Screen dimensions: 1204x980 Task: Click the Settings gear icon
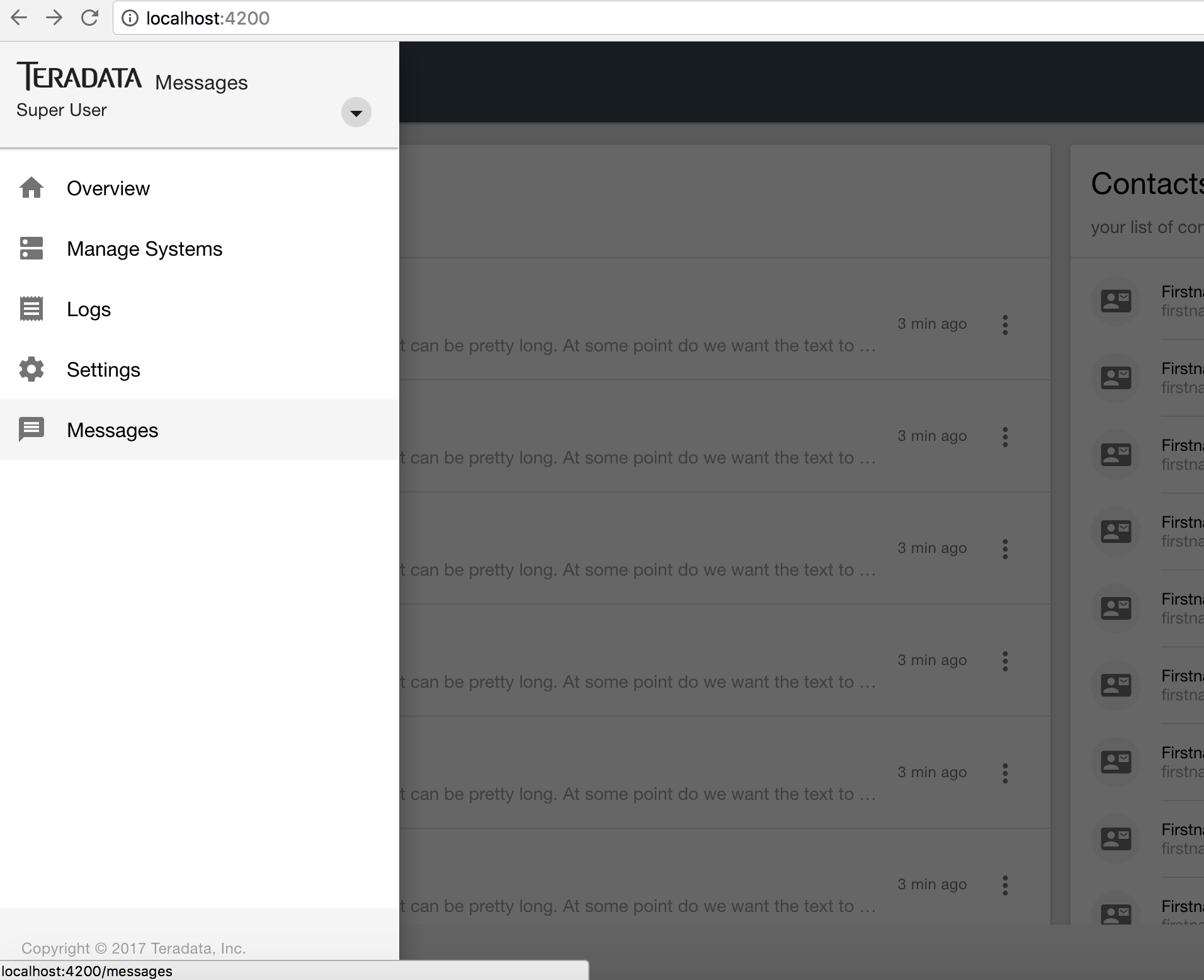click(31, 369)
